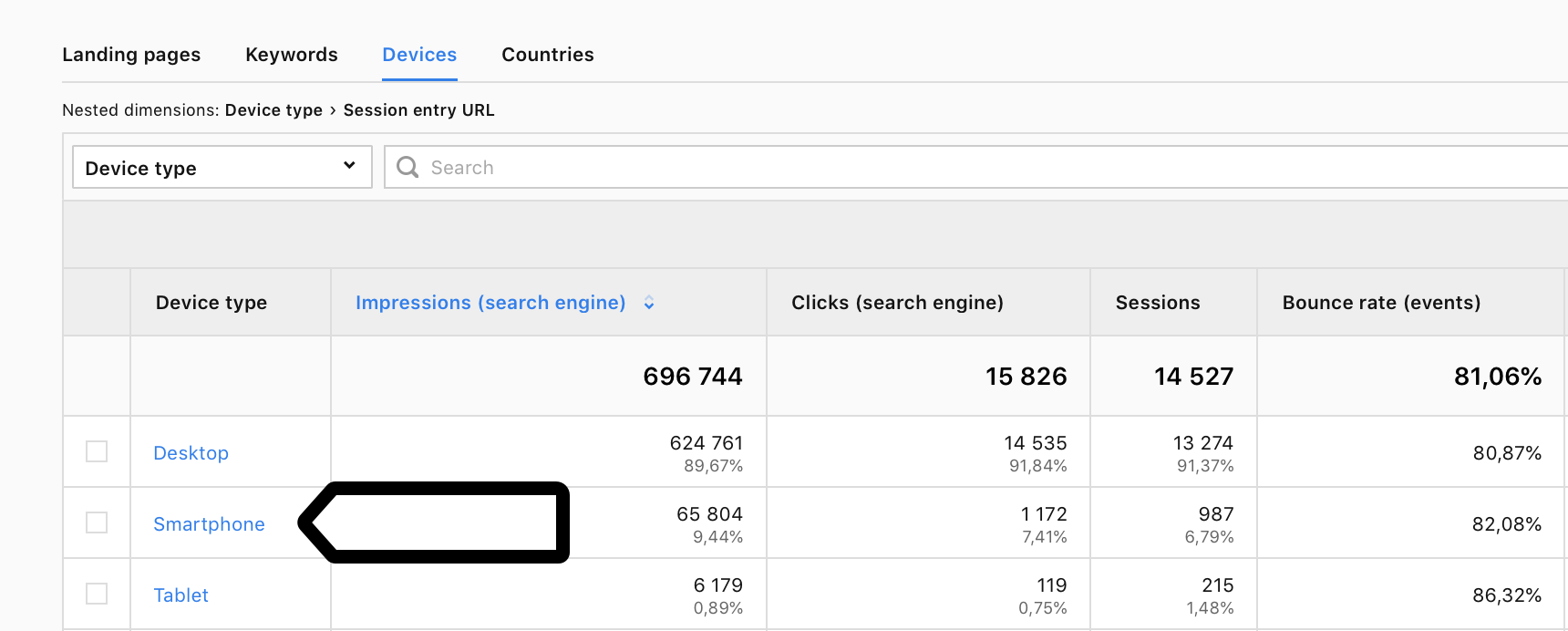Sort by Sessions column header
The width and height of the screenshot is (1568, 631).
[1158, 303]
